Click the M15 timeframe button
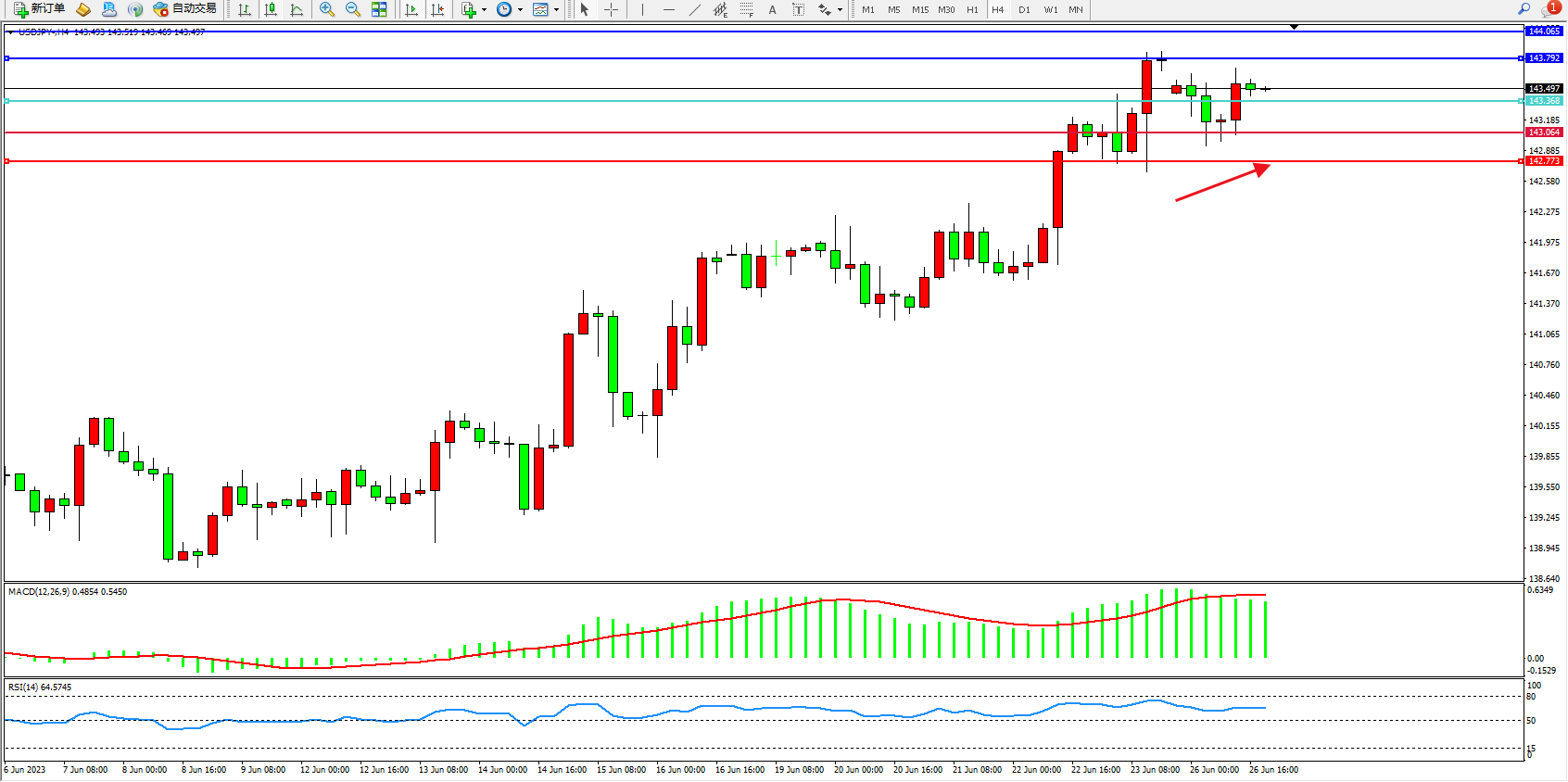The width and height of the screenshot is (1568, 782). tap(919, 9)
